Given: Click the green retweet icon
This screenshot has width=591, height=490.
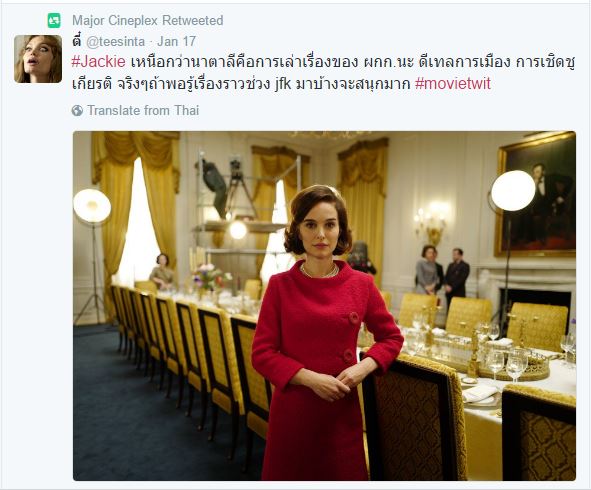Looking at the screenshot, I should click(54, 20).
